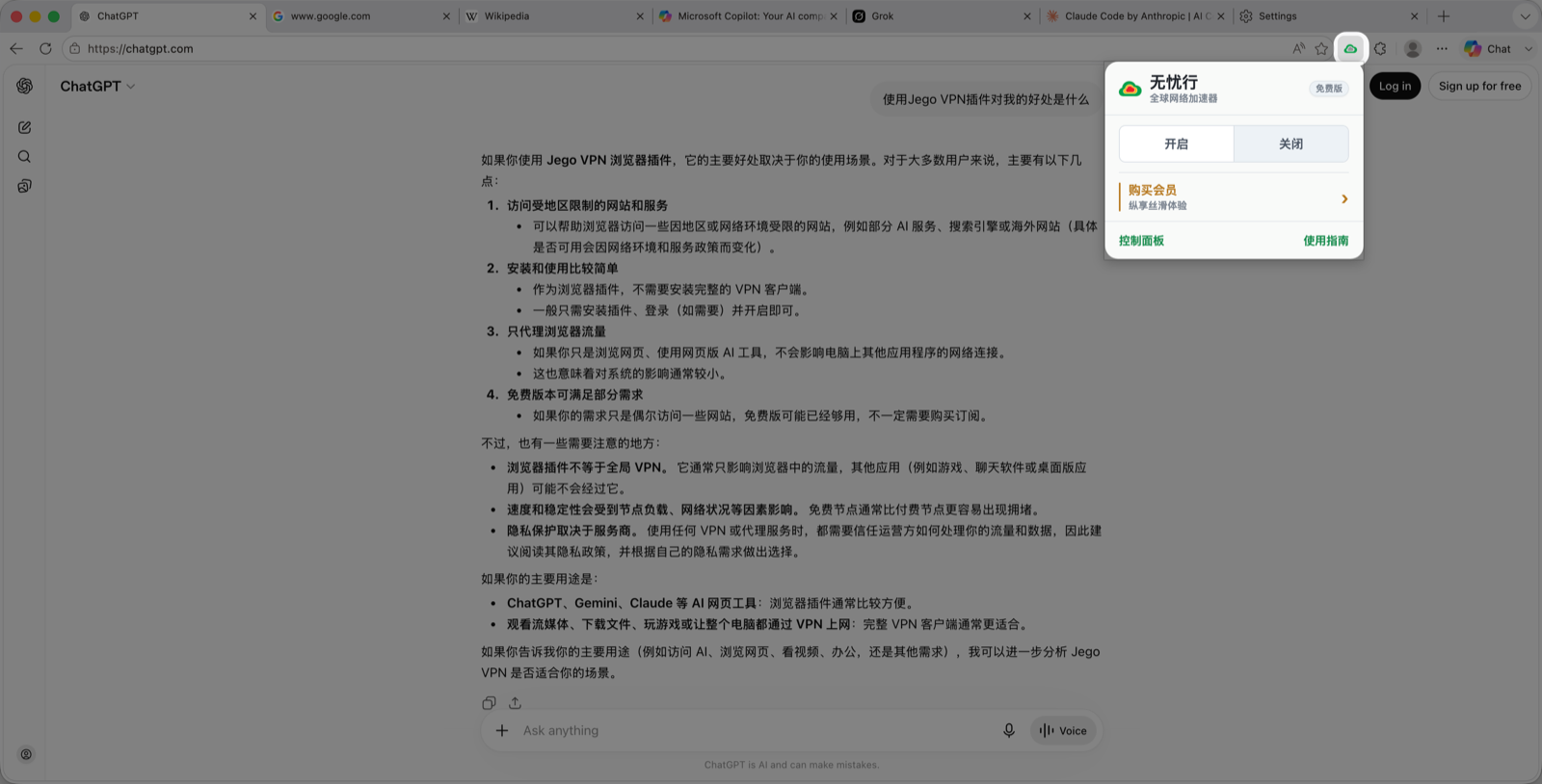Copy the ChatGPT response with copy icon
Screen dimensions: 1542x784
point(489,703)
